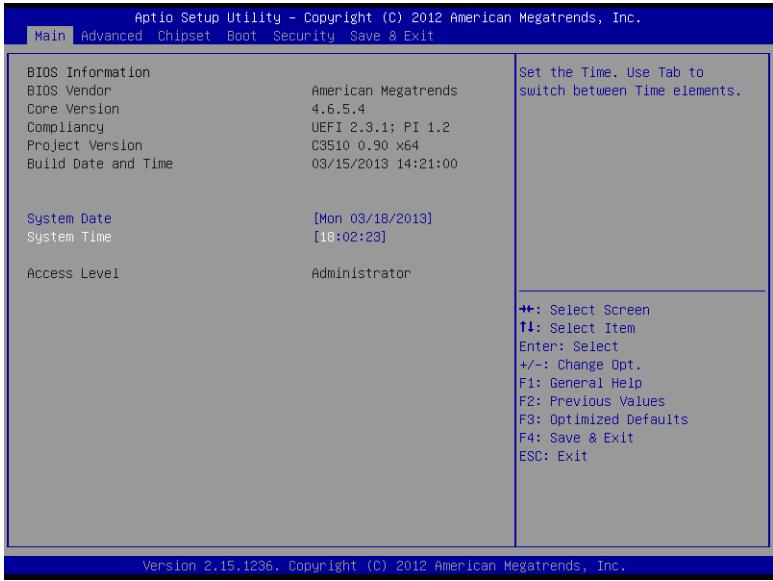Image resolution: width=773 pixels, height=581 pixels.
Task: Select the Boot tab
Action: (242, 36)
